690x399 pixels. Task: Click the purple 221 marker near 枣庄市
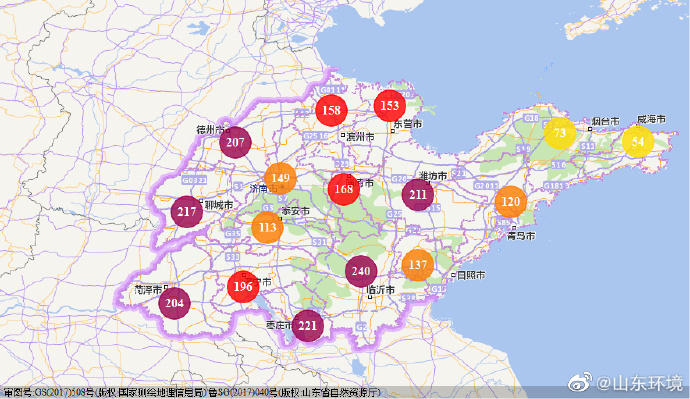click(x=308, y=326)
